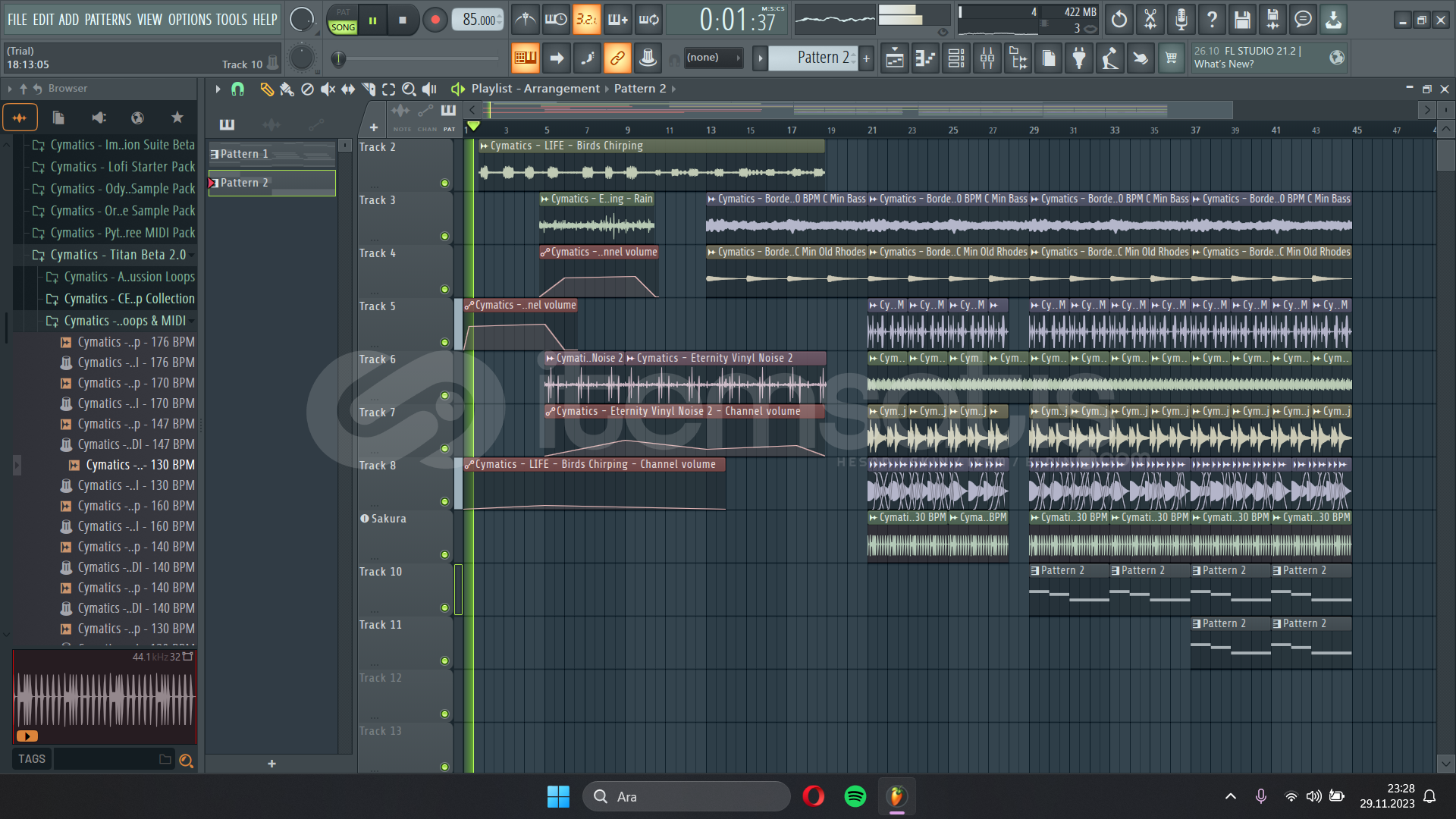Image resolution: width=1456 pixels, height=819 pixels.
Task: Click the Undo history icon
Action: point(1119,20)
